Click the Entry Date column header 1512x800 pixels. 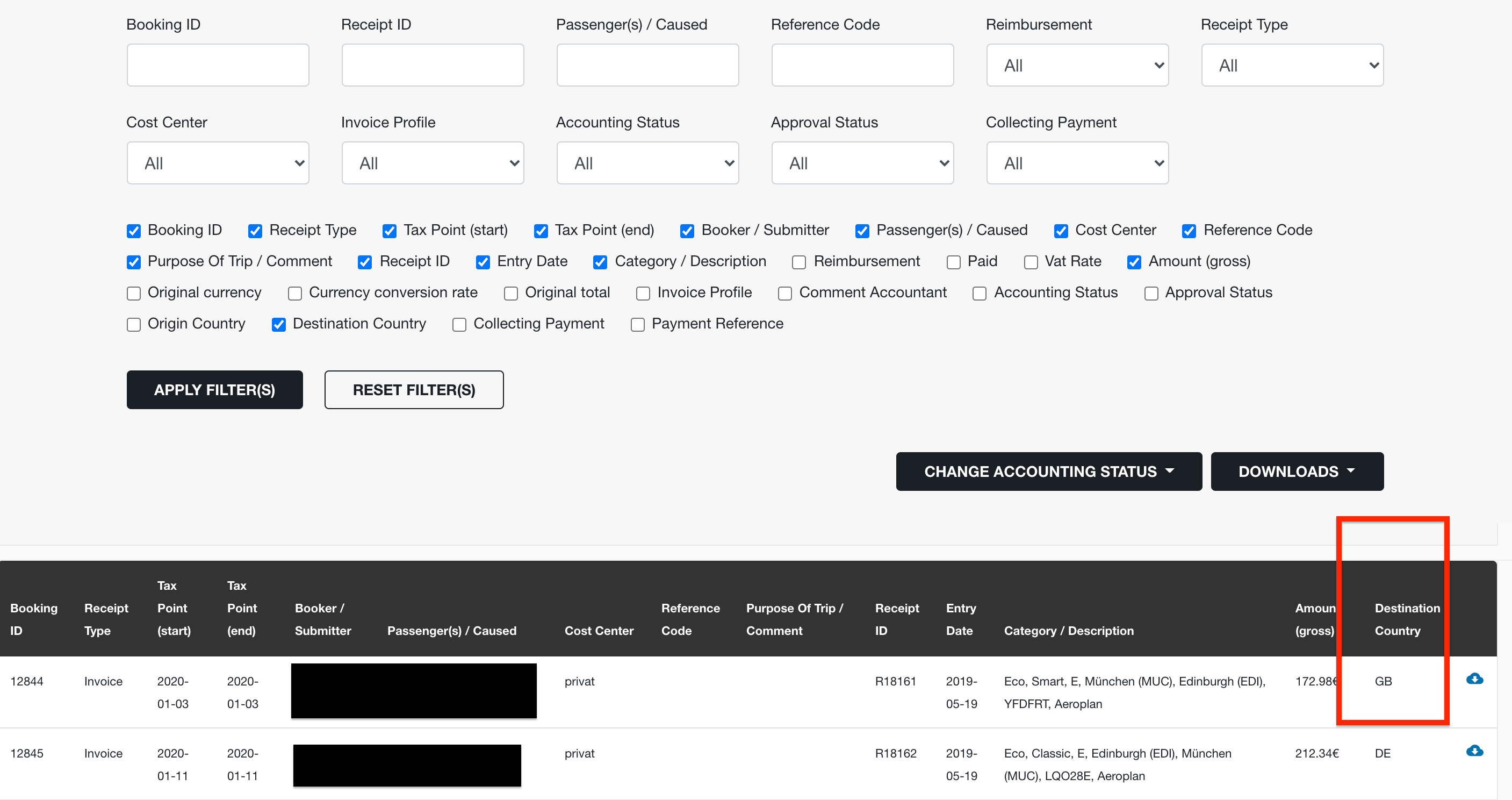click(961, 619)
